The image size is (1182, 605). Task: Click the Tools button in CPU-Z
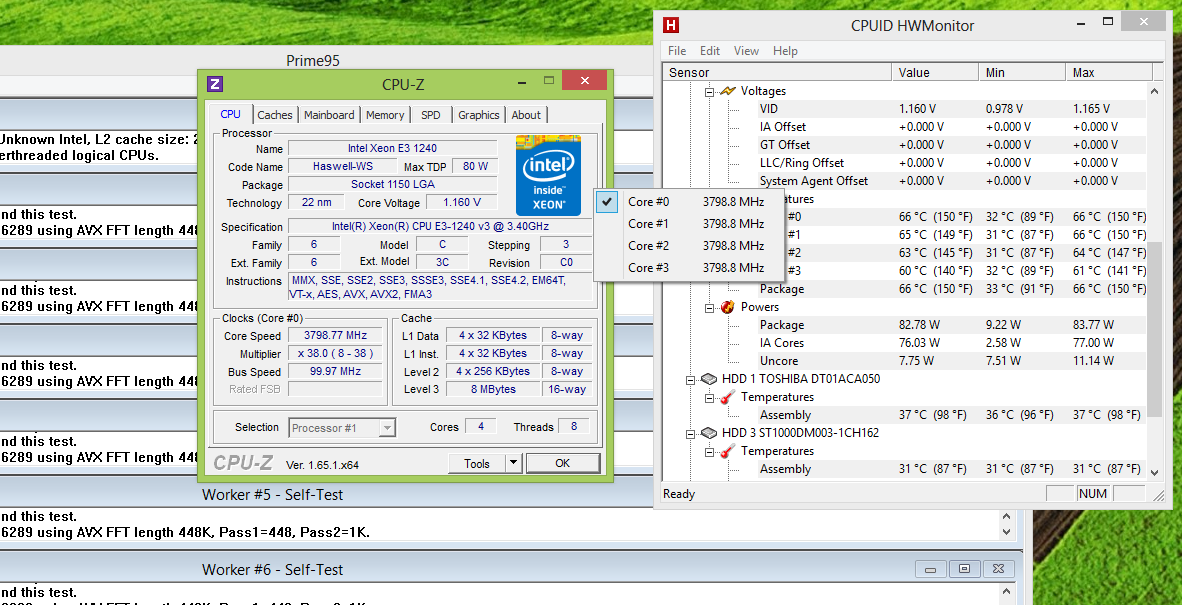pos(477,463)
